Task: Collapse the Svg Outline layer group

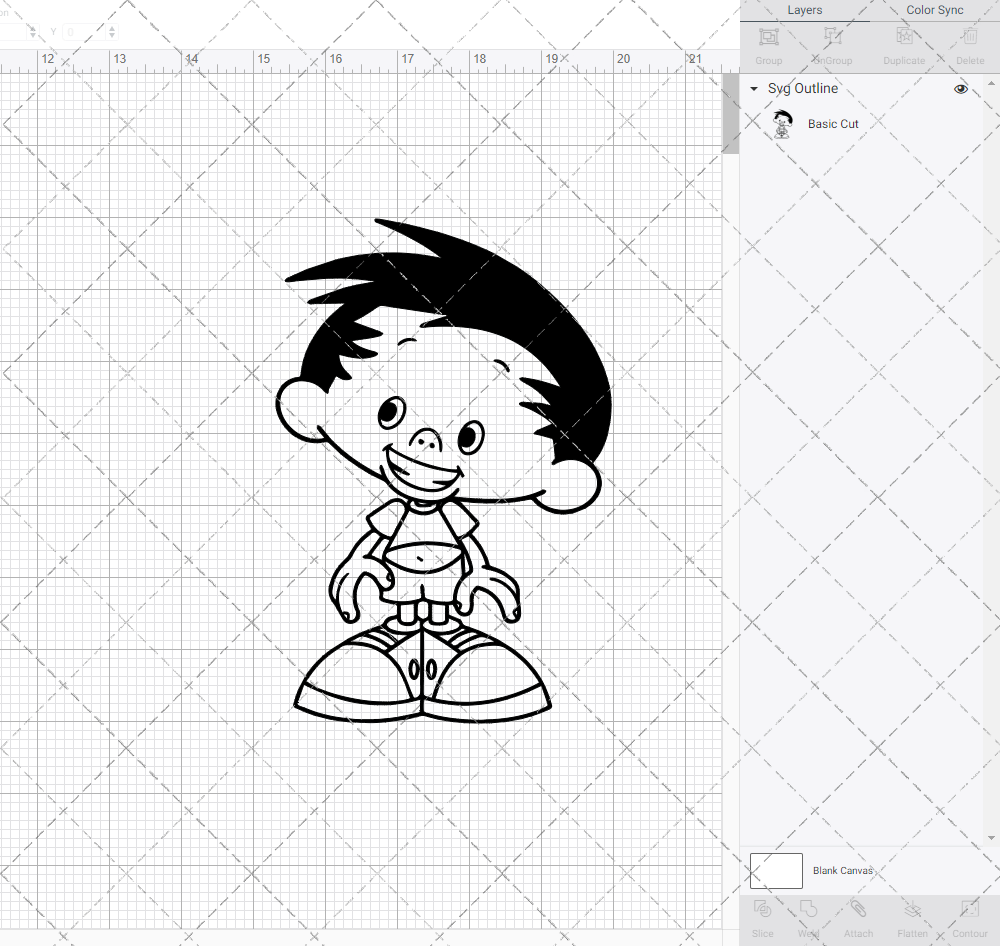Action: tap(754, 89)
